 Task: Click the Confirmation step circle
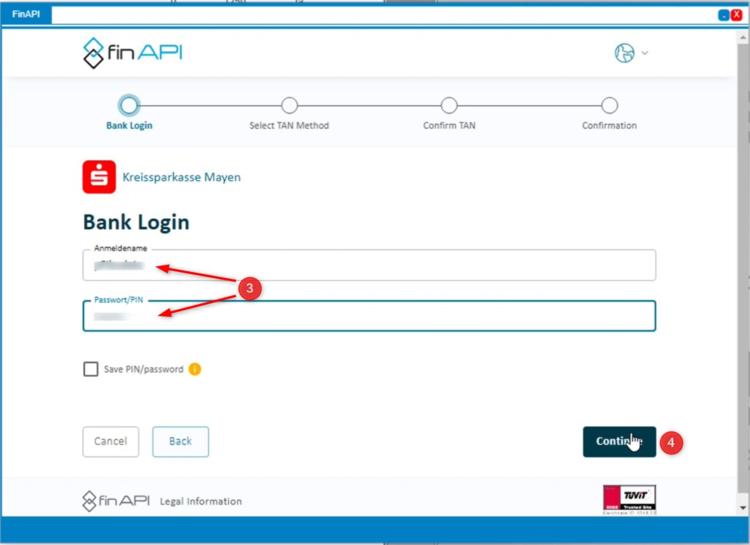click(x=609, y=105)
